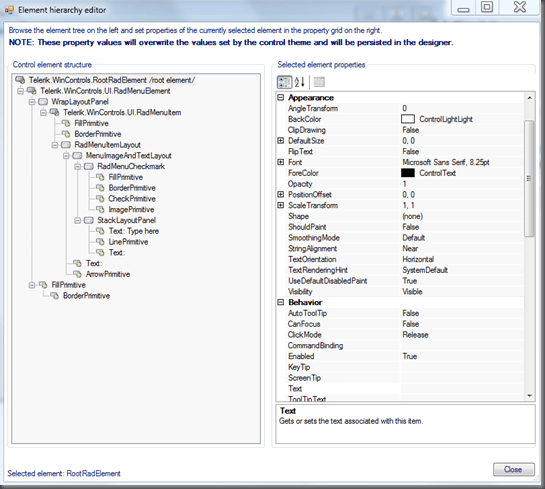Click the Close button
Viewport: 545px width, 489px height.
tap(514, 470)
